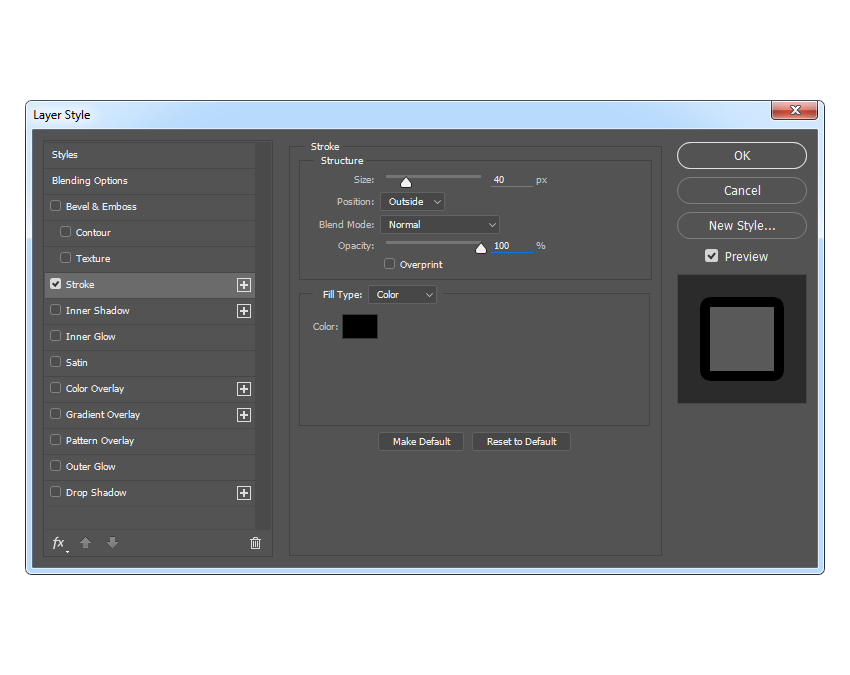Open the fx effects menu icon

click(59, 543)
